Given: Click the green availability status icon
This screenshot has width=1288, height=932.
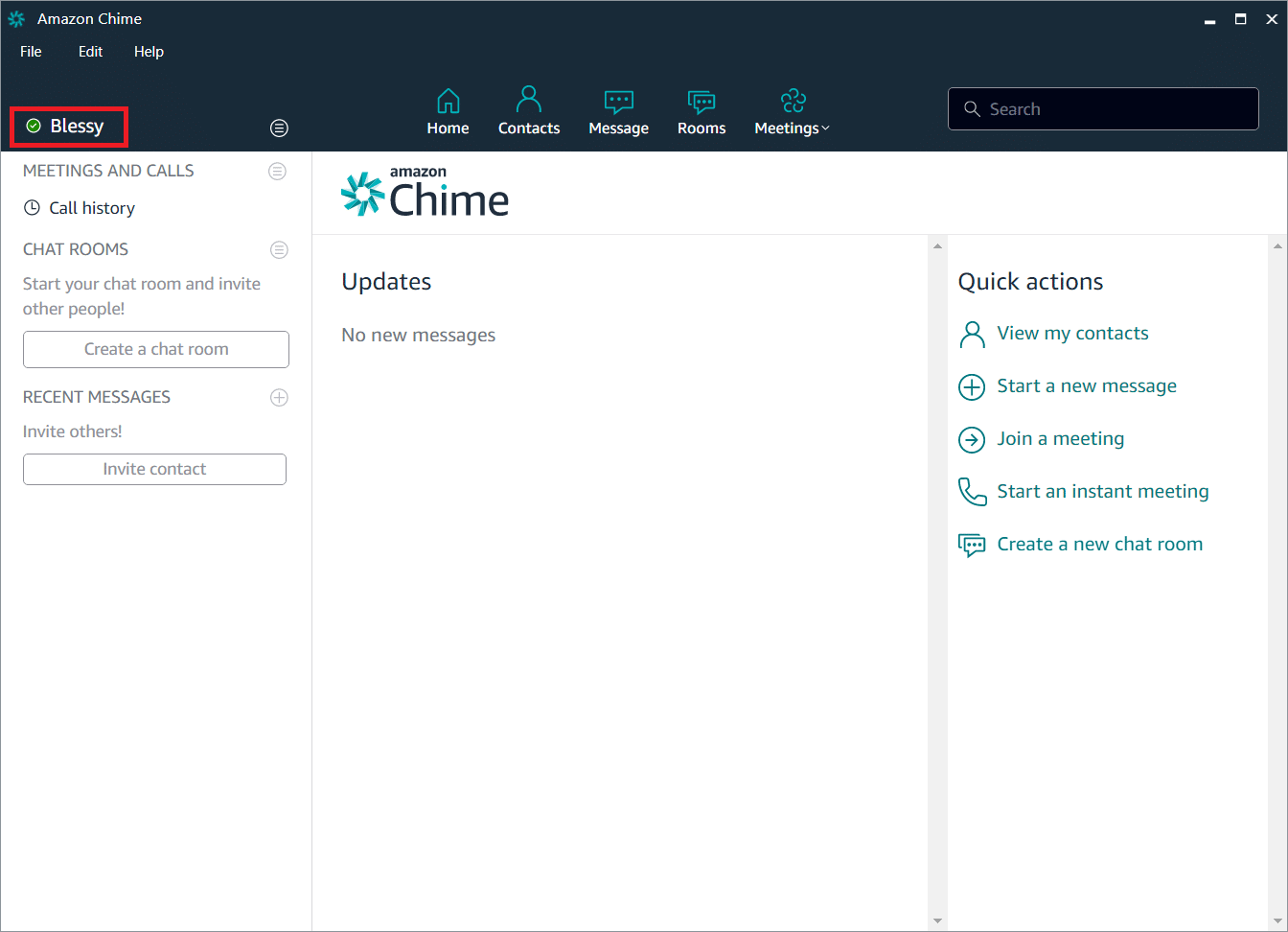Looking at the screenshot, I should pos(34,127).
